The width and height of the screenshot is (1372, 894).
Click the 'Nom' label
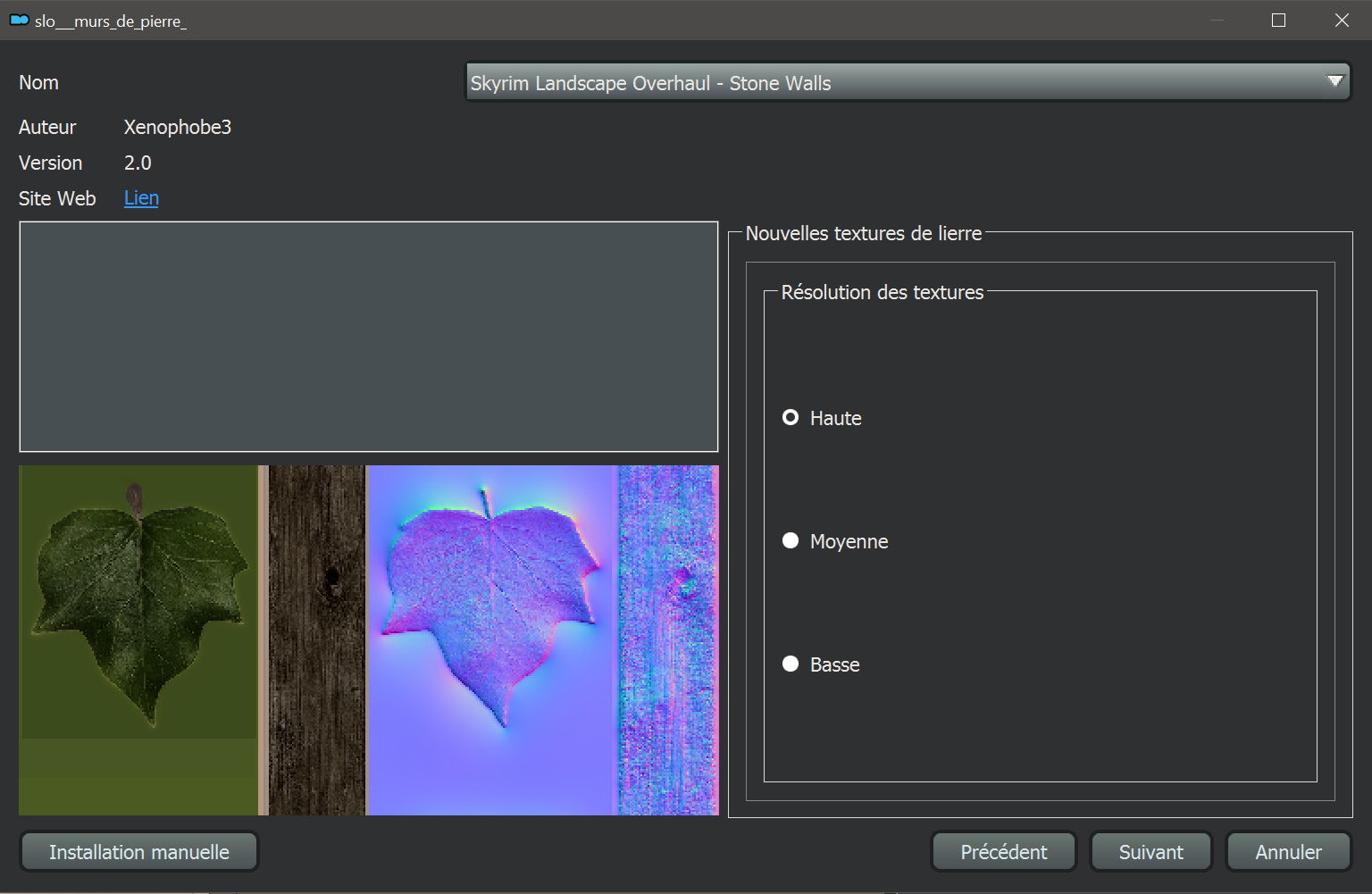point(38,82)
